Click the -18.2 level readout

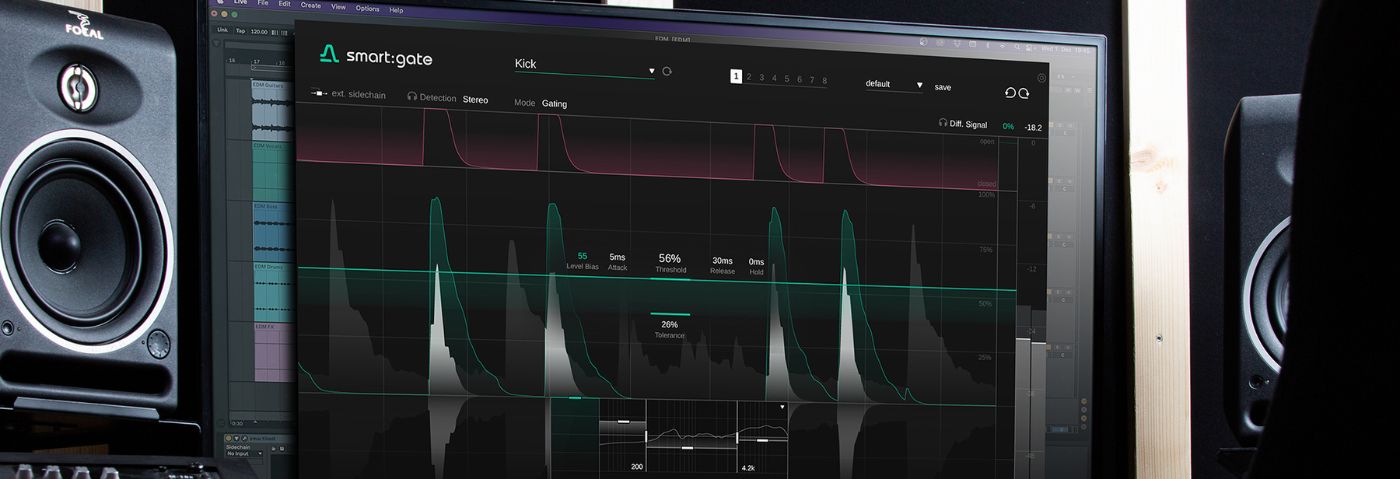coord(1033,128)
